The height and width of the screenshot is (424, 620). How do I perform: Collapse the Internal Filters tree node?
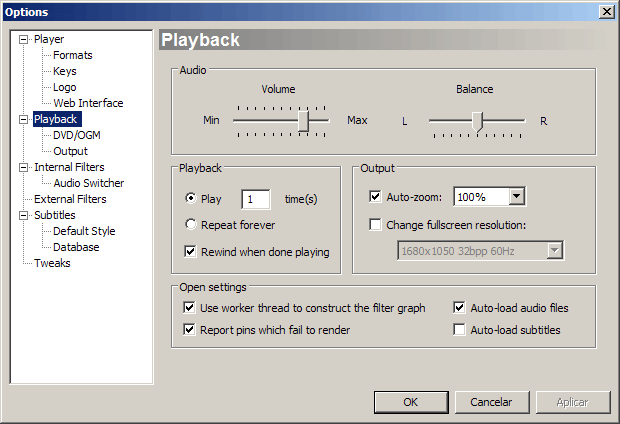point(24,167)
